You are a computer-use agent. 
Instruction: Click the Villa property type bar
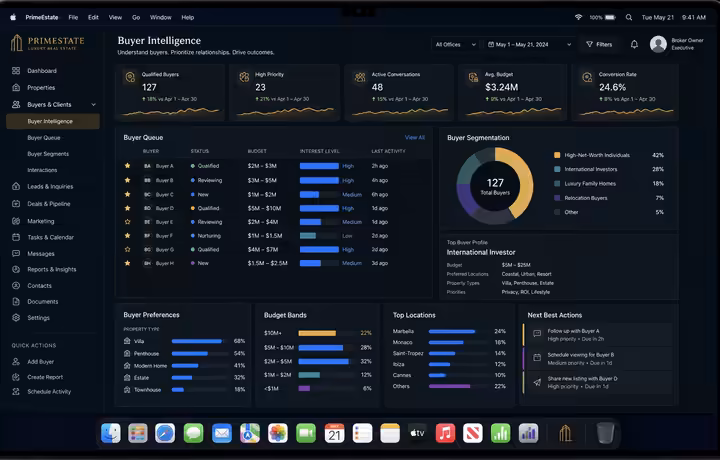(197, 341)
